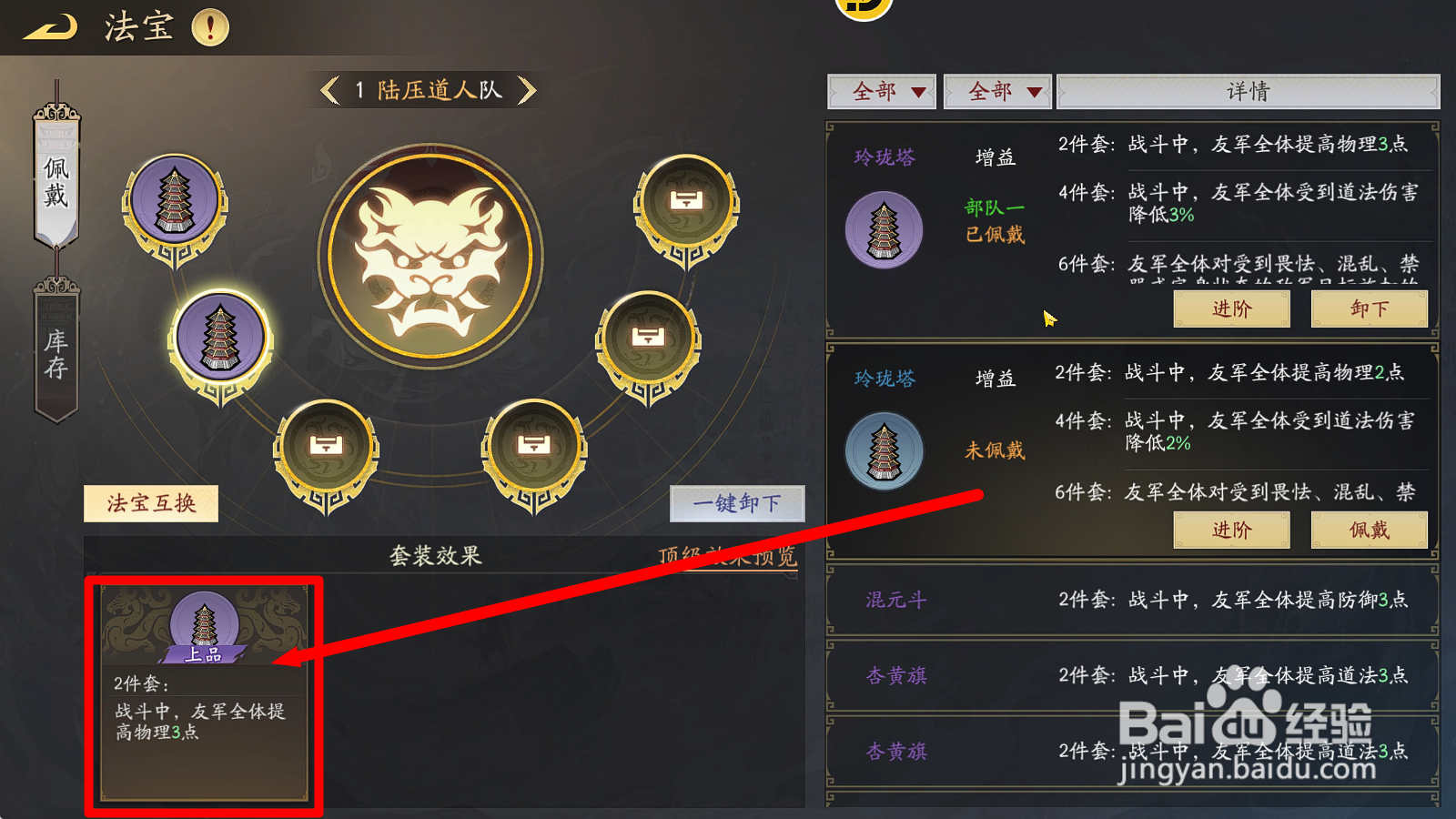Click the 佩戴 button for unequipped 玲珑塔
This screenshot has height=819, width=1456.
click(1369, 530)
